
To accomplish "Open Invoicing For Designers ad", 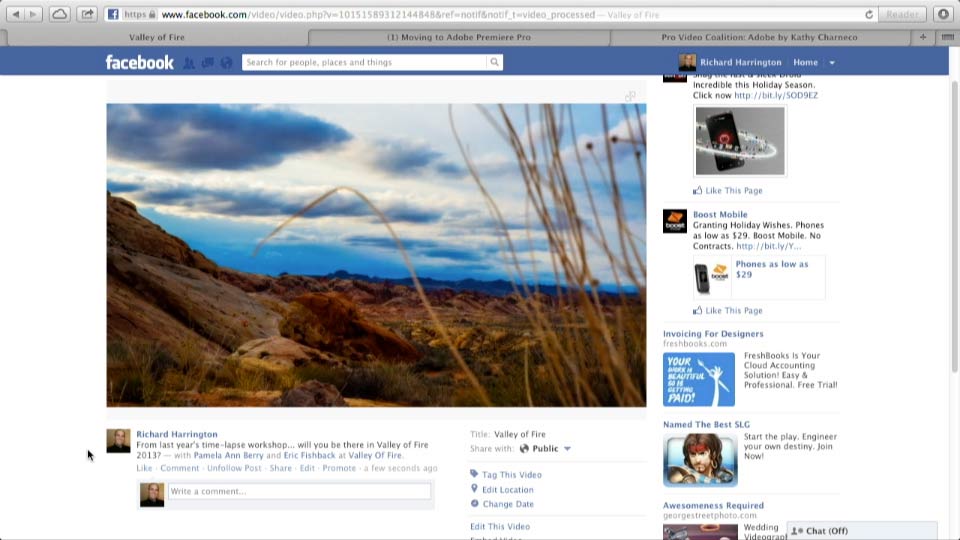I will click(x=713, y=334).
